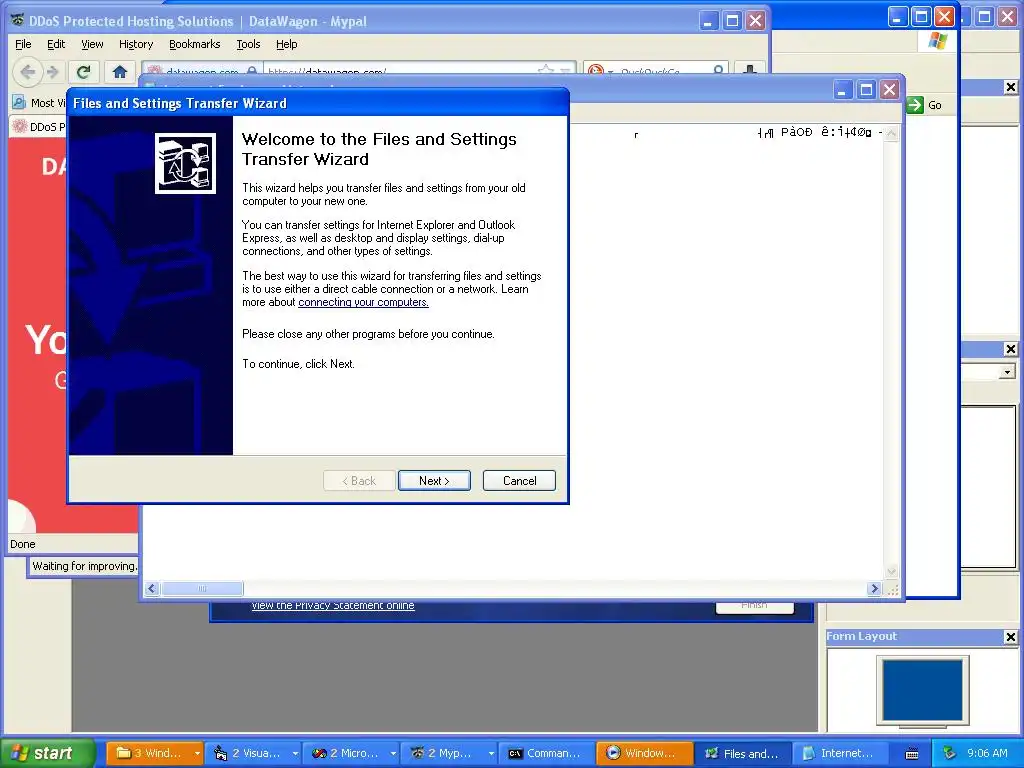Click the blue monitor preview in Form Layout
The image size is (1024, 768).
tap(922, 690)
